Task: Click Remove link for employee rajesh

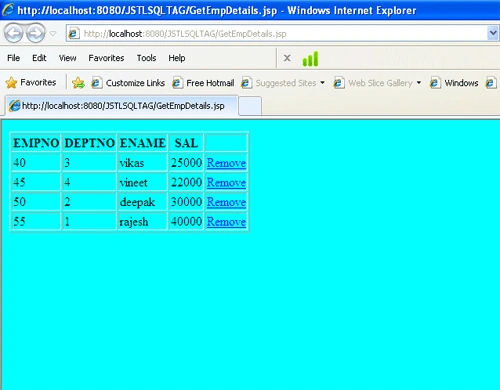Action: point(226,221)
